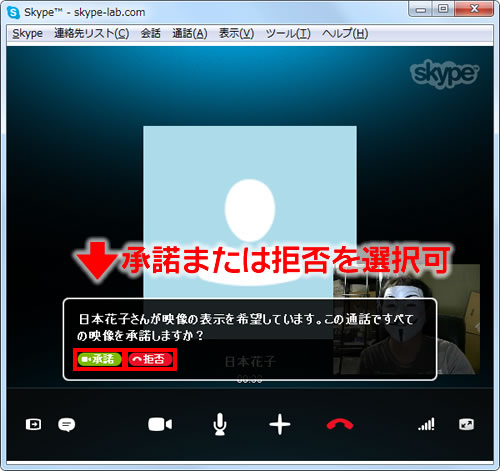Toggle the video camera button

[160, 424]
